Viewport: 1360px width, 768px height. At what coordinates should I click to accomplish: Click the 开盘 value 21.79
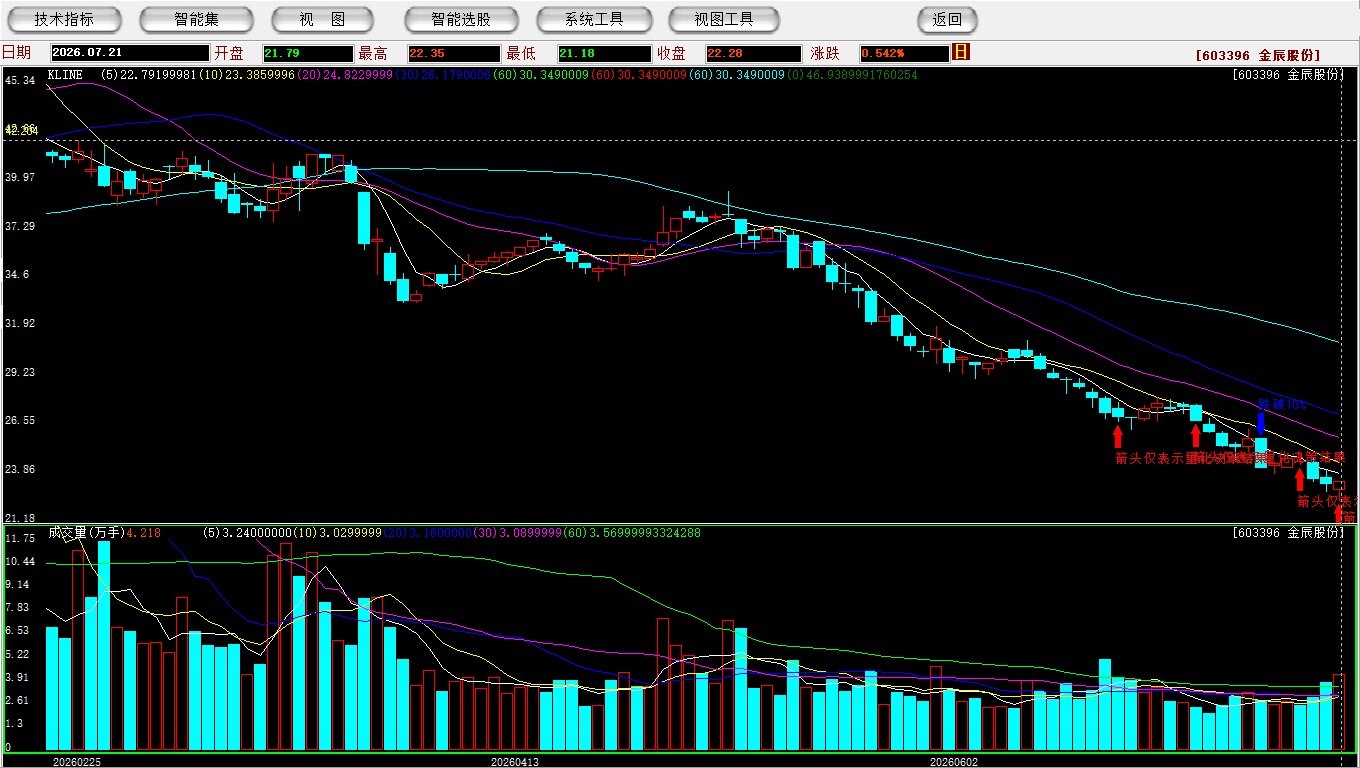[x=308, y=53]
